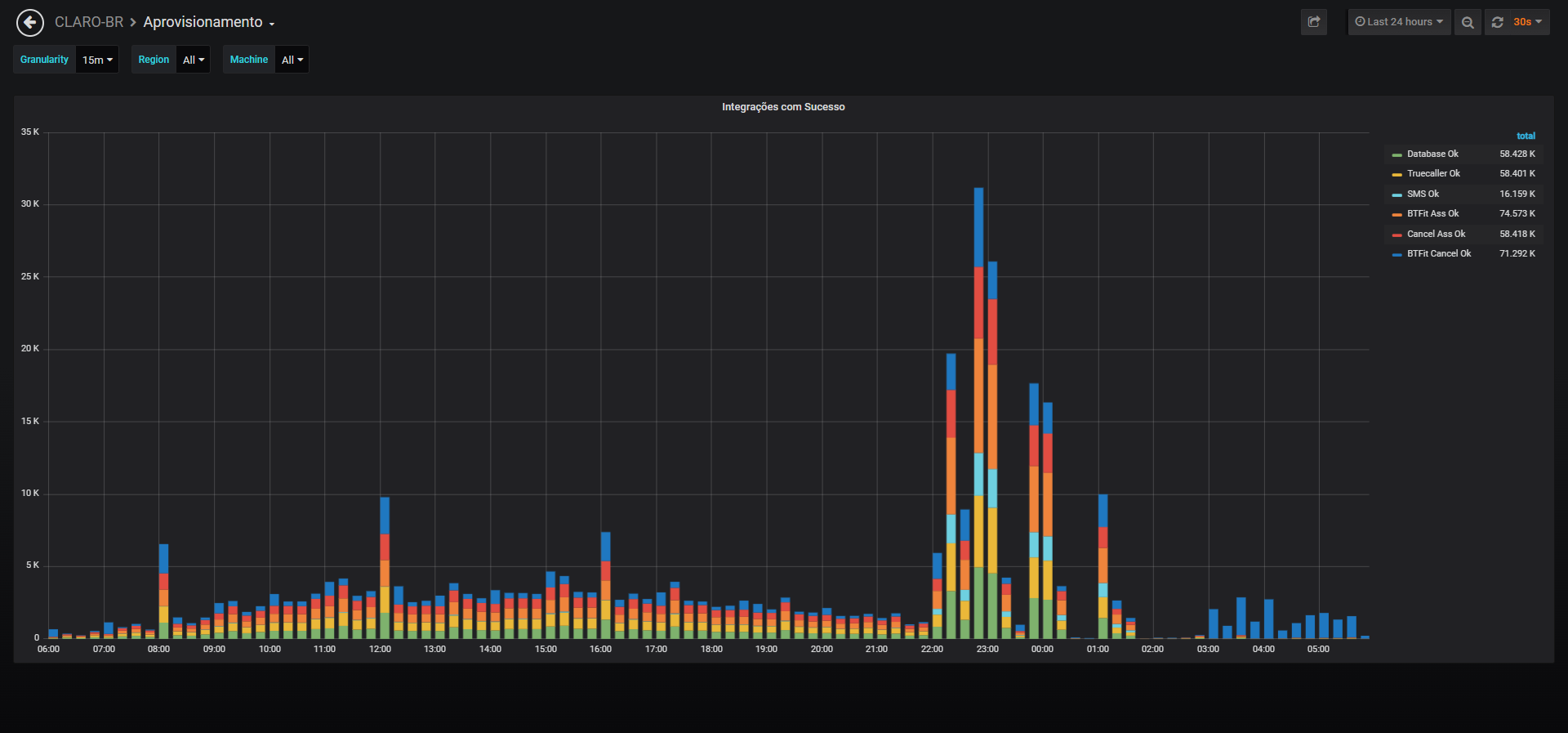Click the back arrow circle icon

(x=30, y=23)
